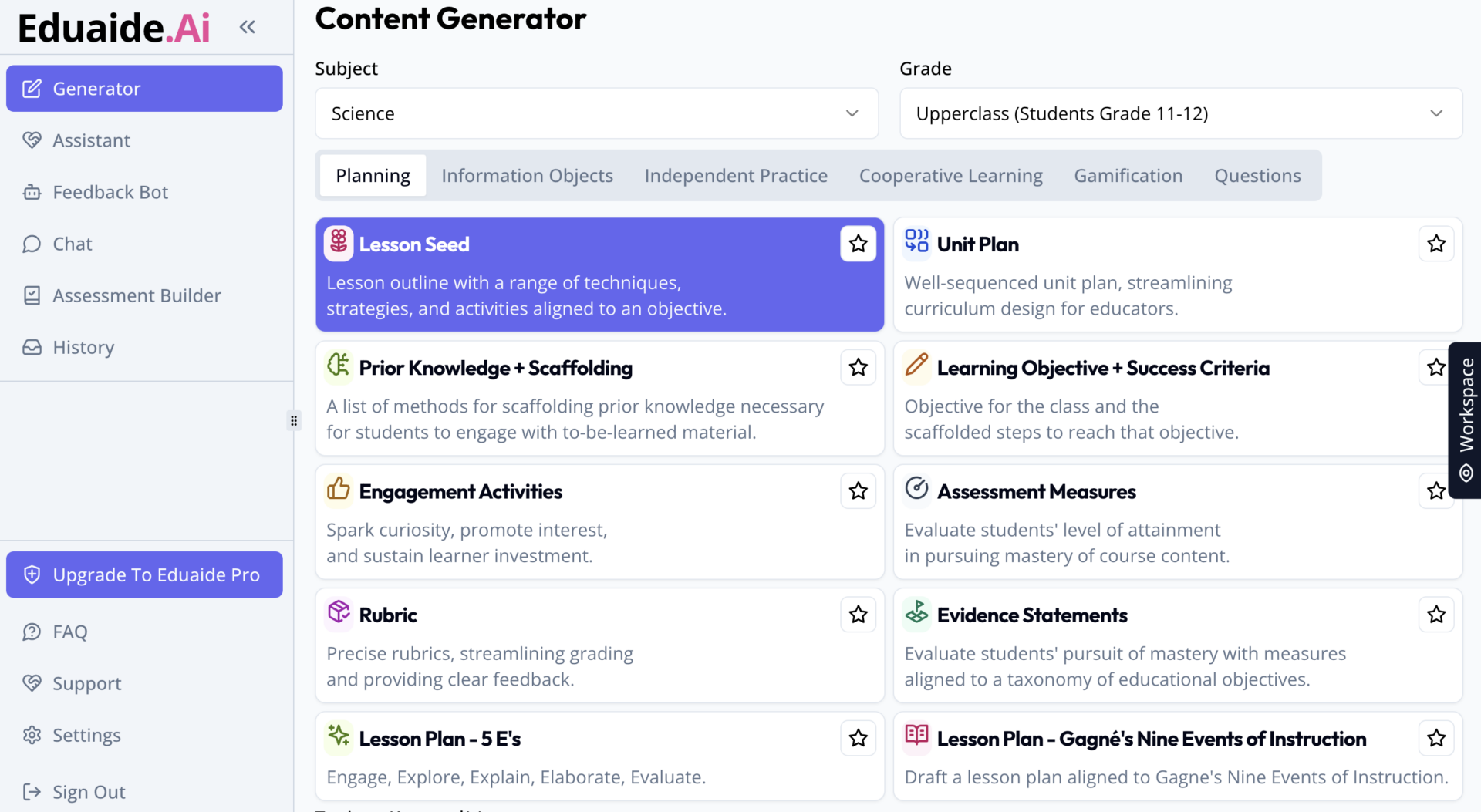This screenshot has width=1481, height=812.
Task: Click Upgrade To Eduaide Pro
Action: pos(143,574)
